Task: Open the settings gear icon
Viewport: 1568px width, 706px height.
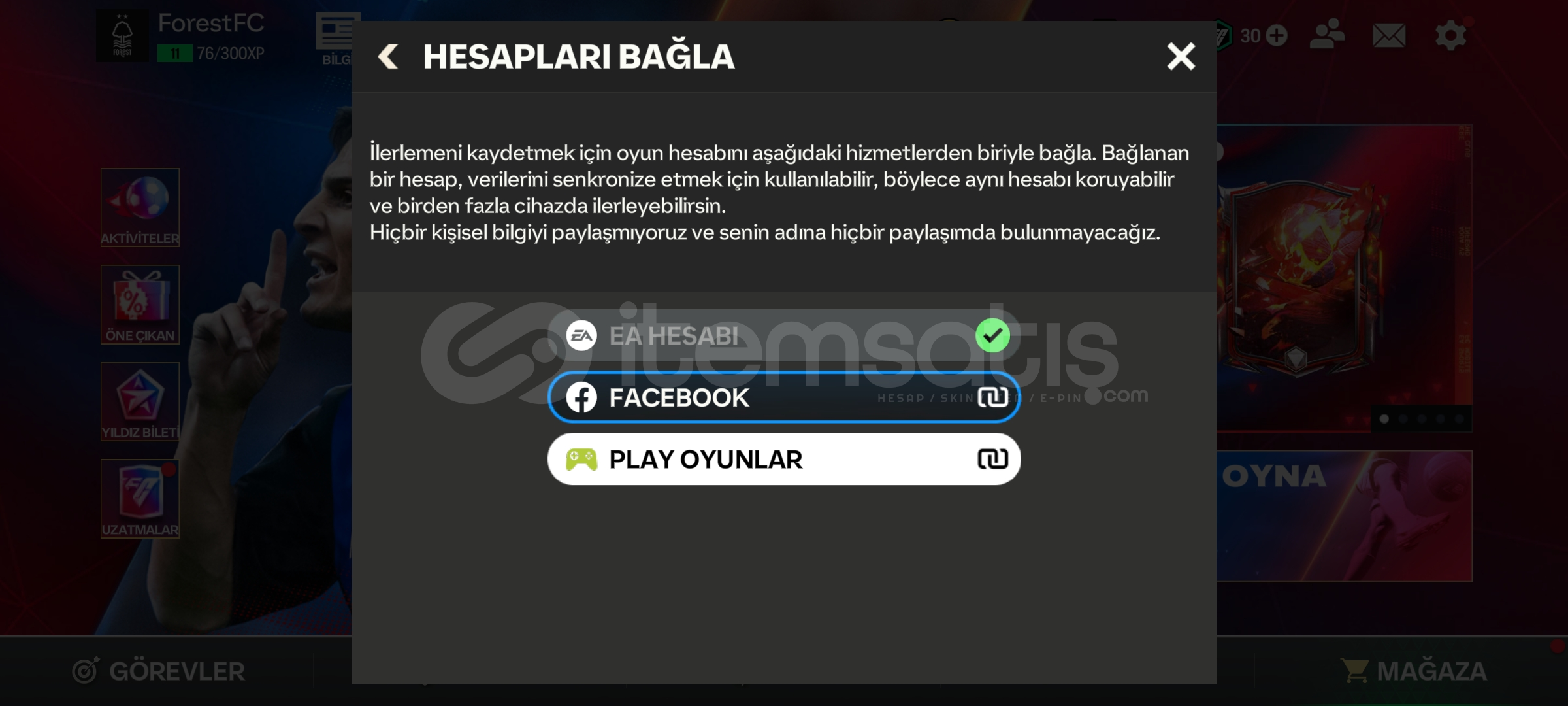Action: [x=1451, y=35]
